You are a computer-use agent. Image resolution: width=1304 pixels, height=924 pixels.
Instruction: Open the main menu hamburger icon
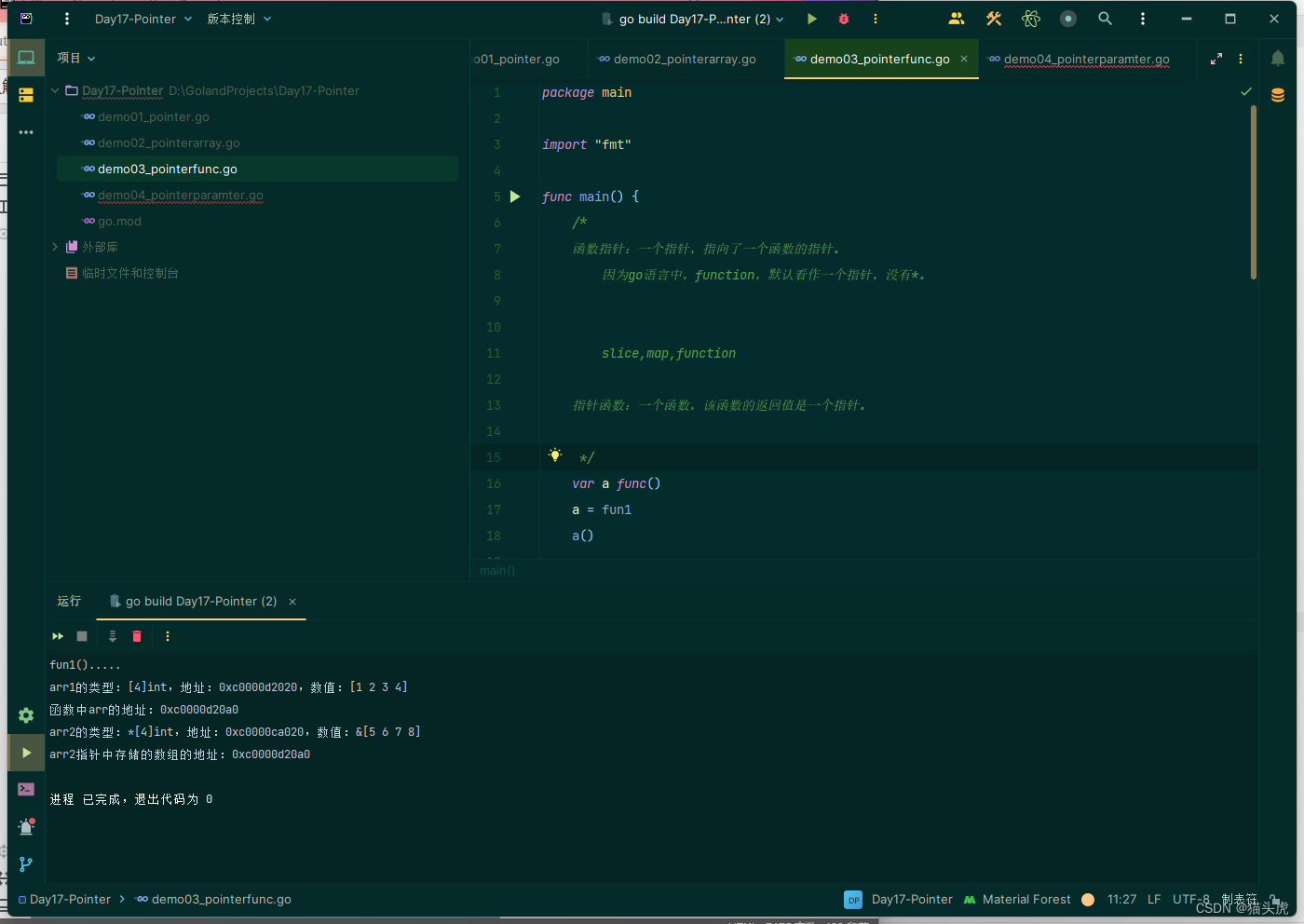[66, 19]
